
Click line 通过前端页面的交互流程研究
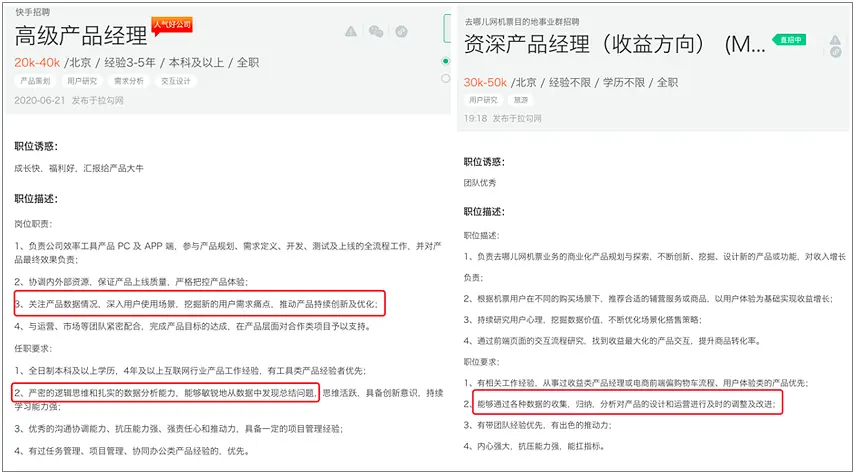point(613,341)
